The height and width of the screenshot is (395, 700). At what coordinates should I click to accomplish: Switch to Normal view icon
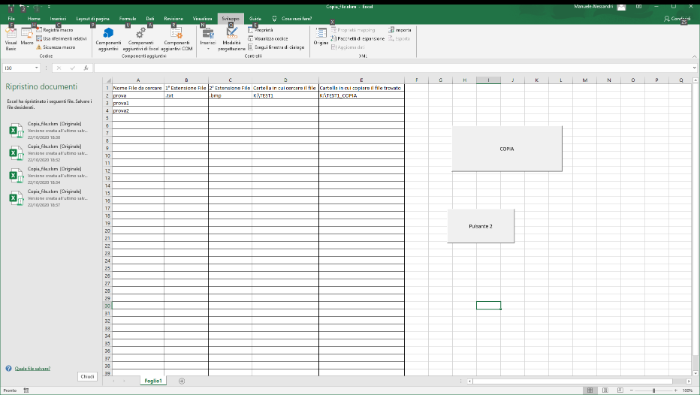click(x=590, y=391)
